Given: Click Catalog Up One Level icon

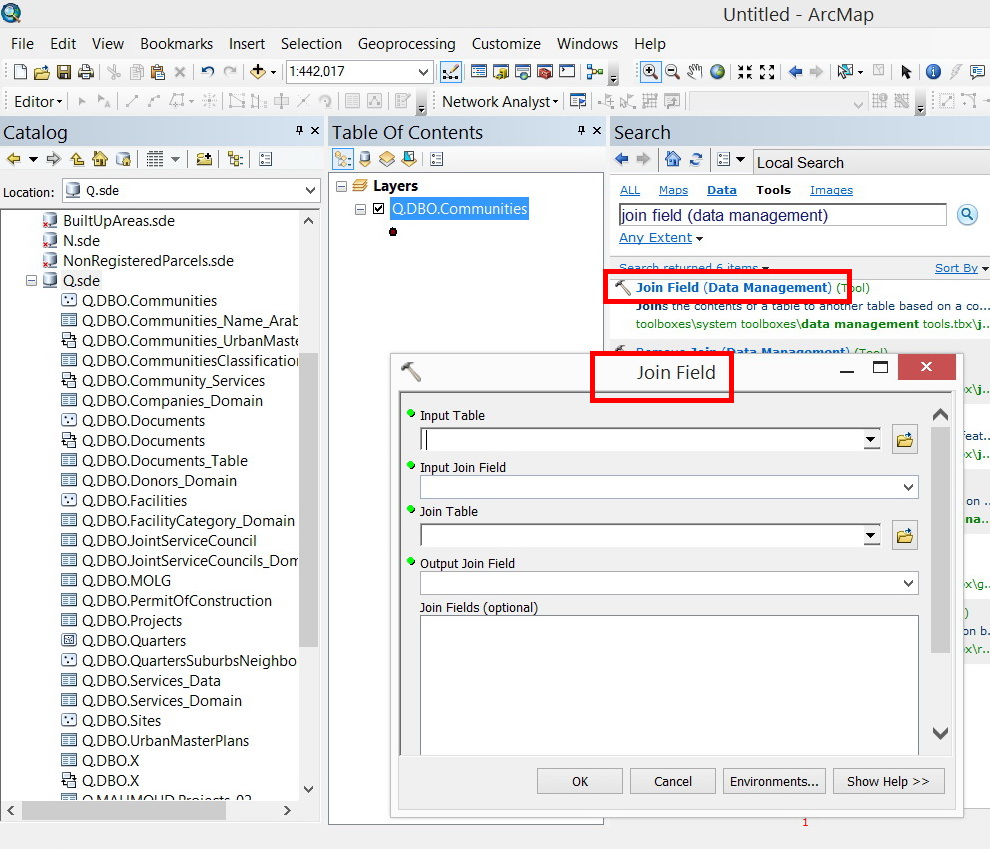Looking at the screenshot, I should click(77, 159).
